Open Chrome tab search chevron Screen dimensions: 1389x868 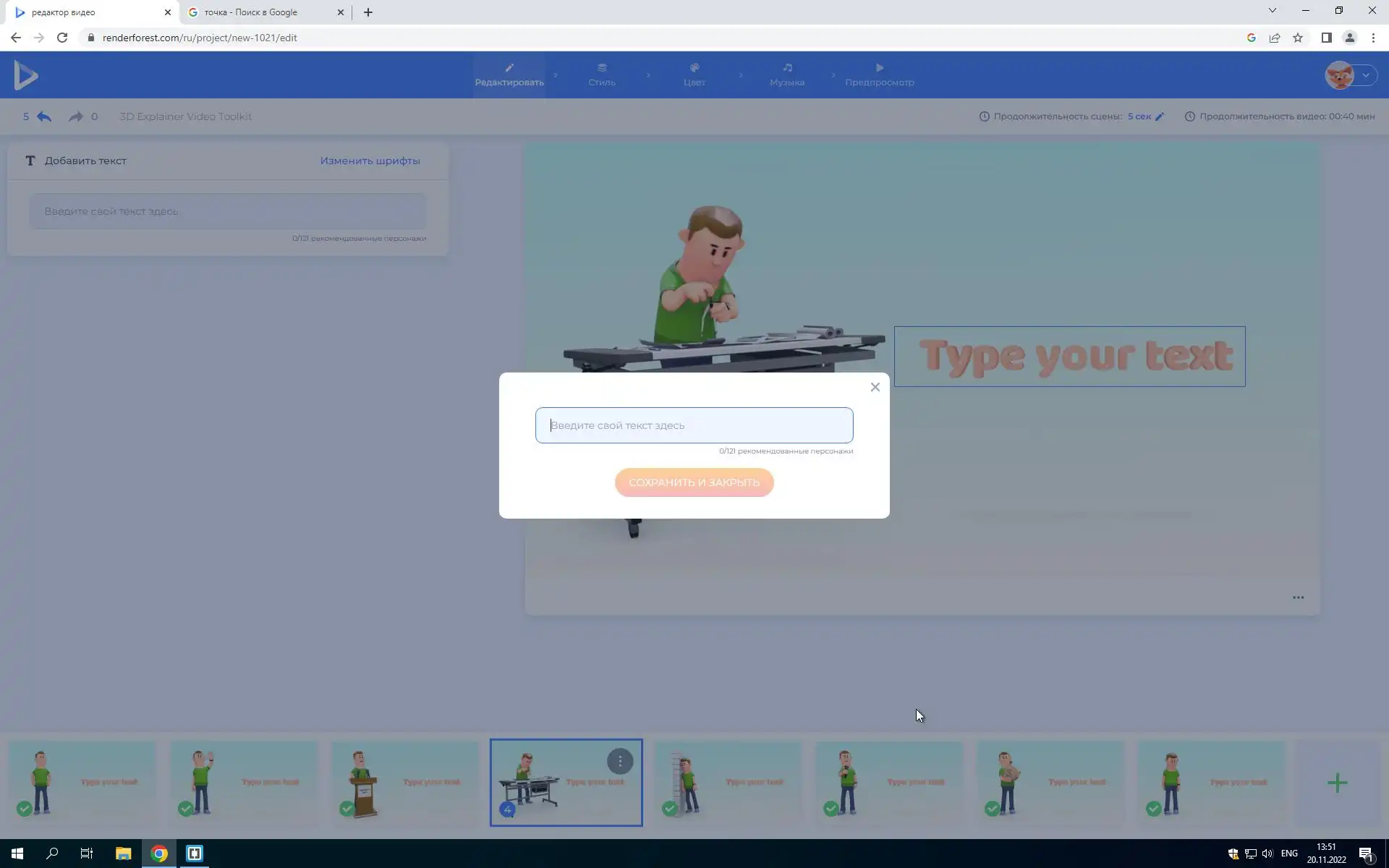click(1272, 11)
